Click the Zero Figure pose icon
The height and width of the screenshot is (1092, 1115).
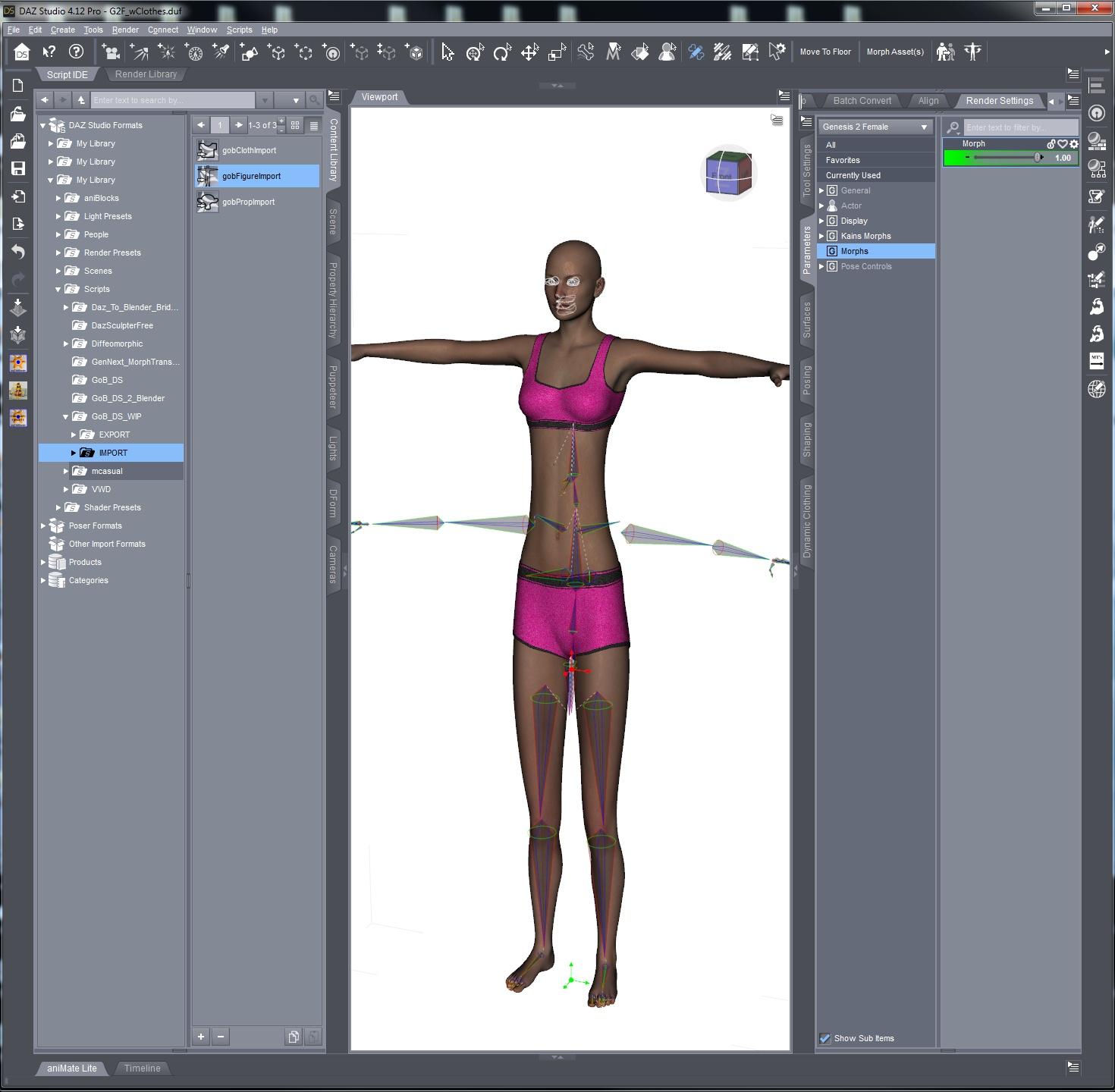[973, 52]
